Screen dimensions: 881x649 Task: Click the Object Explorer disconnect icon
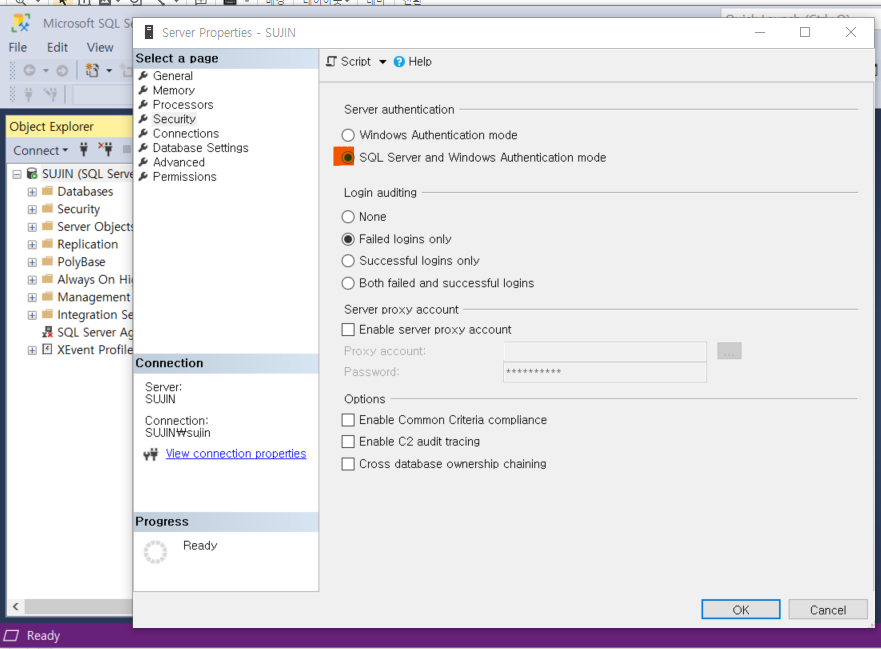point(106,149)
